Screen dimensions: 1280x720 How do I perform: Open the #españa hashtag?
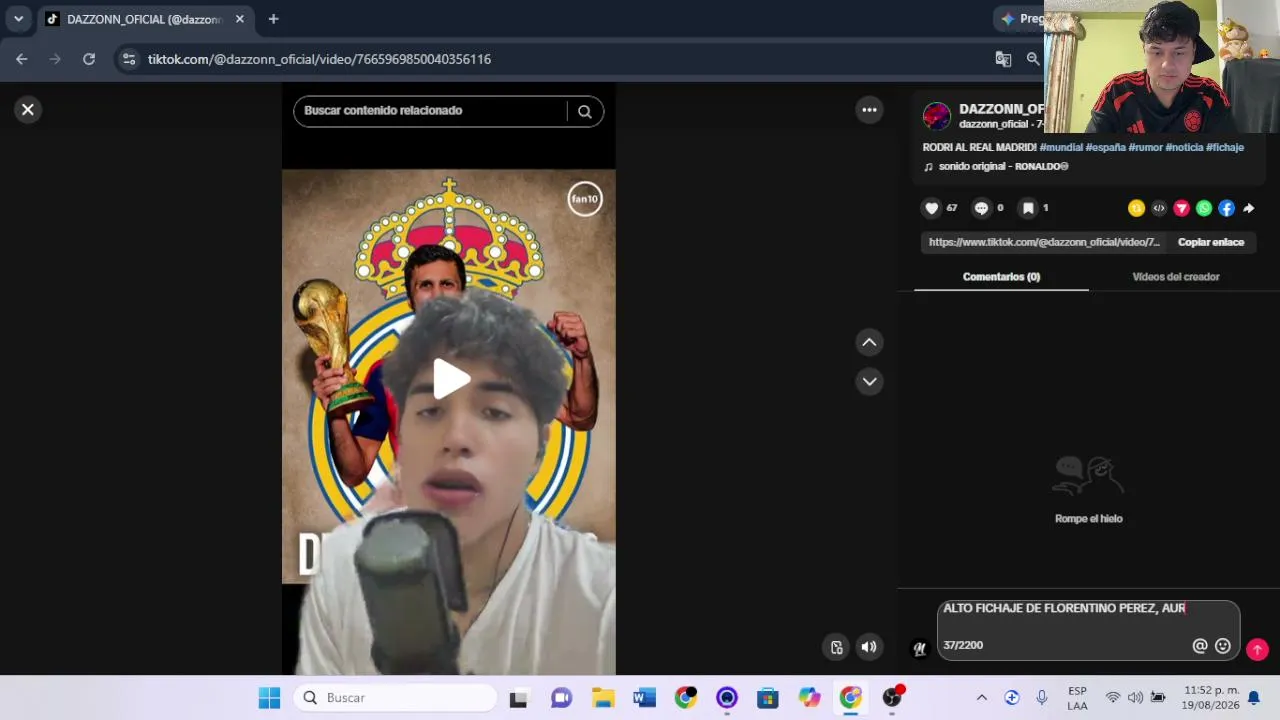[1106, 147]
